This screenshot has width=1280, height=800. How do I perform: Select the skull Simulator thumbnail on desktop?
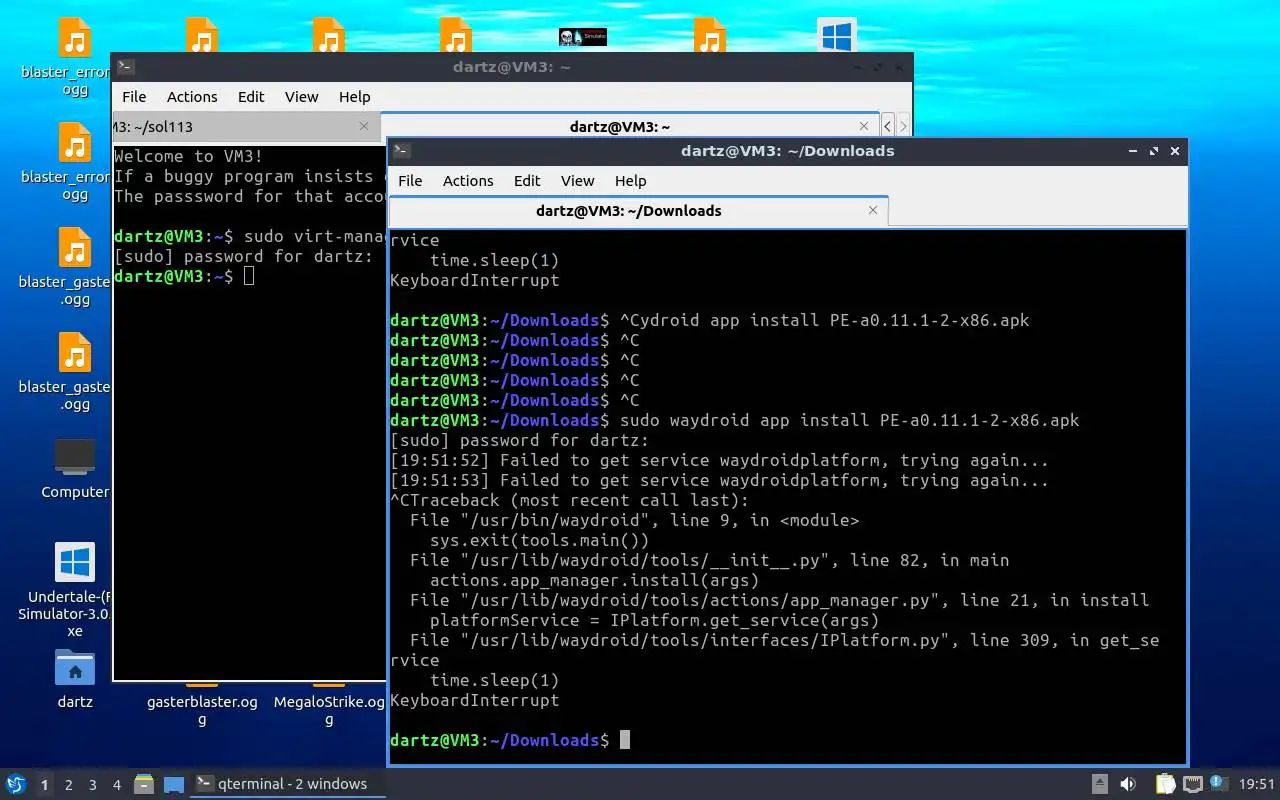[x=583, y=37]
